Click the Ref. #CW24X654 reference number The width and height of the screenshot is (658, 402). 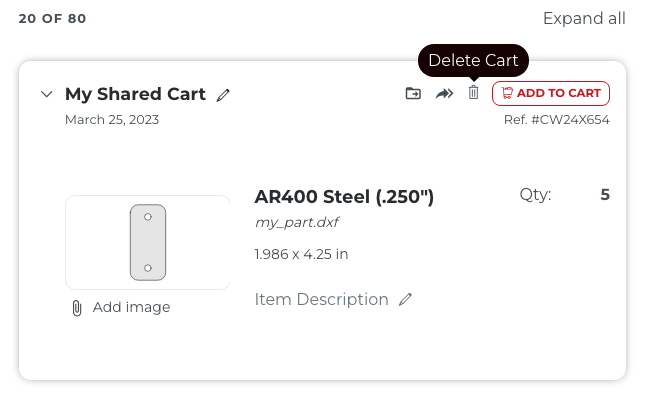(556, 120)
